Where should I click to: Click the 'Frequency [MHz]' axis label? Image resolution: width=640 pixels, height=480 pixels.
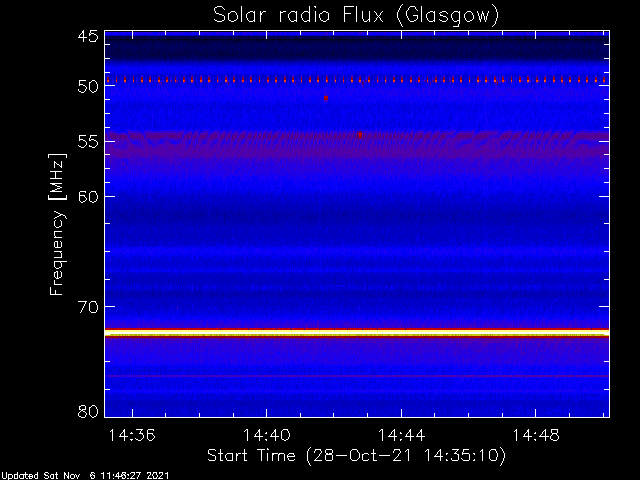57,224
